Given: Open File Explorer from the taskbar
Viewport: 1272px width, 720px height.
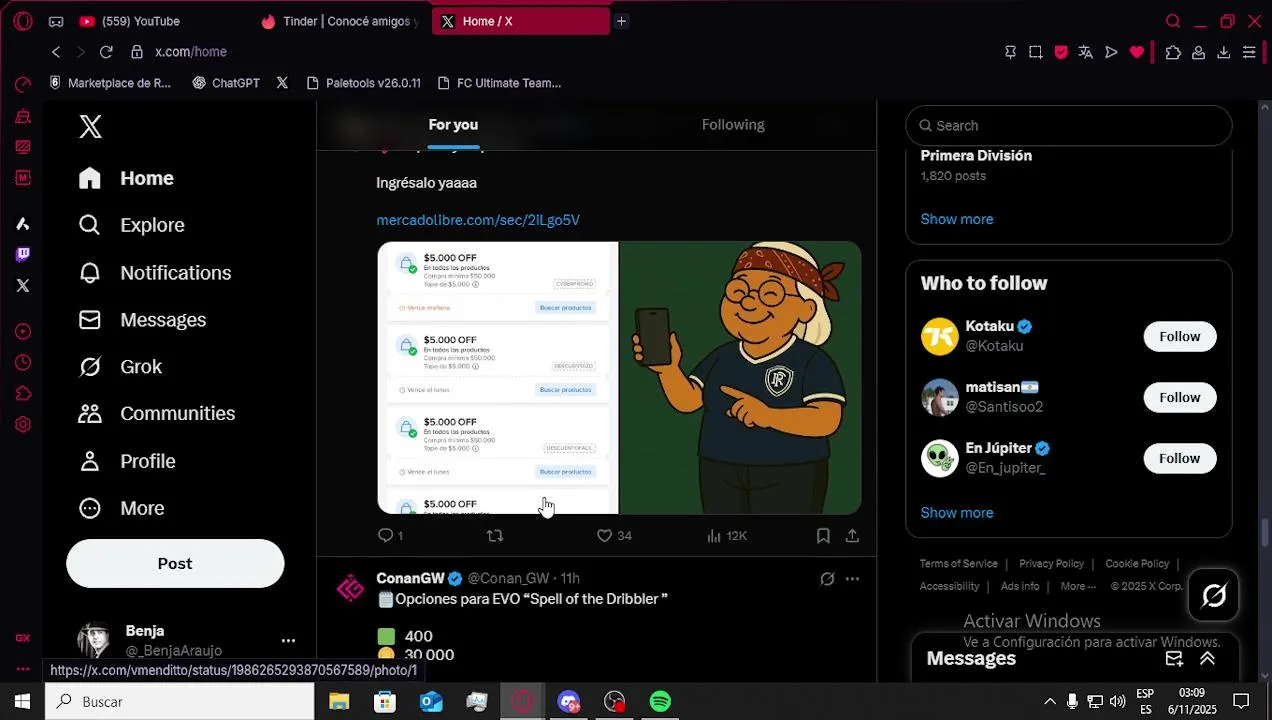Looking at the screenshot, I should click(x=339, y=702).
